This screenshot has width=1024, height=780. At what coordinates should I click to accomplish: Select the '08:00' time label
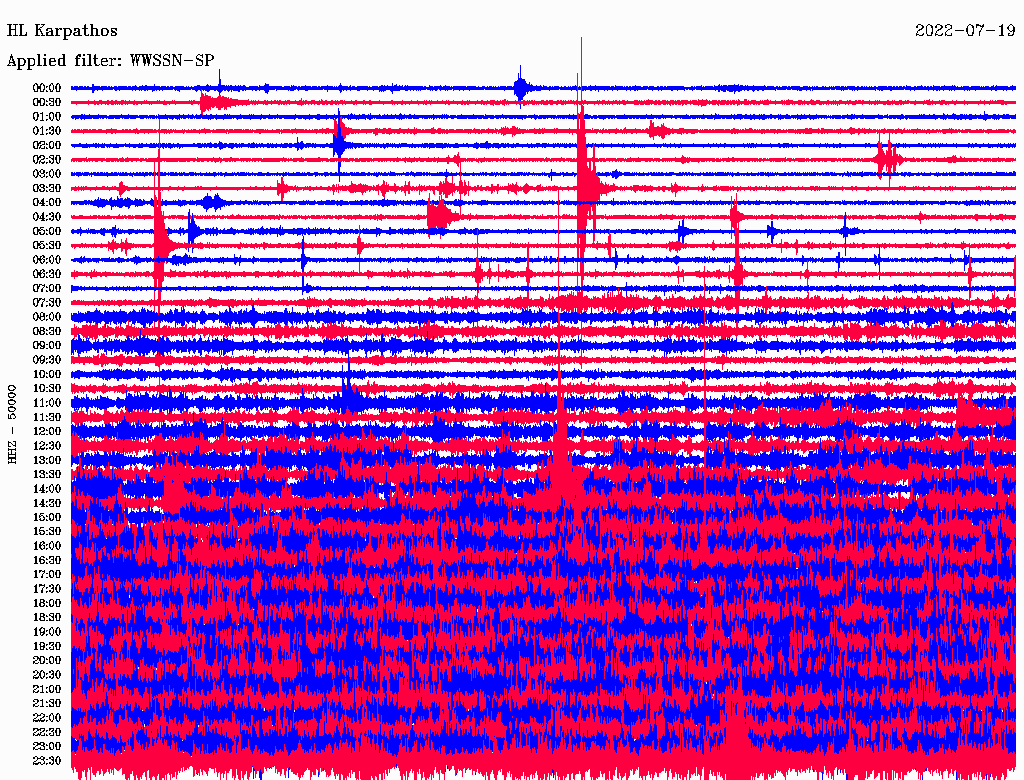47,317
